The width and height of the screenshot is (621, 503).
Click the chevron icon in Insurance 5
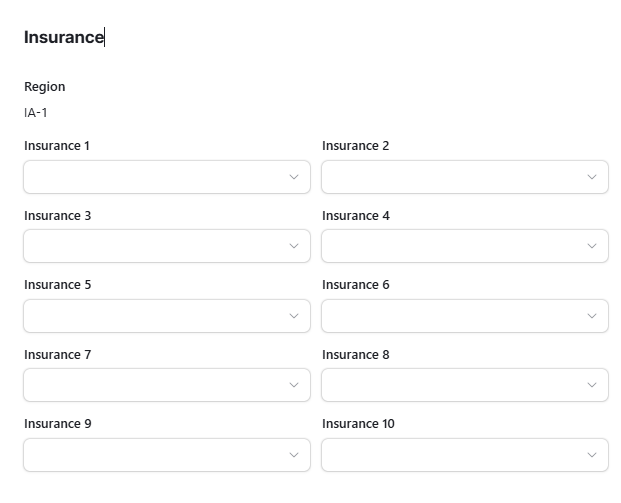294,316
